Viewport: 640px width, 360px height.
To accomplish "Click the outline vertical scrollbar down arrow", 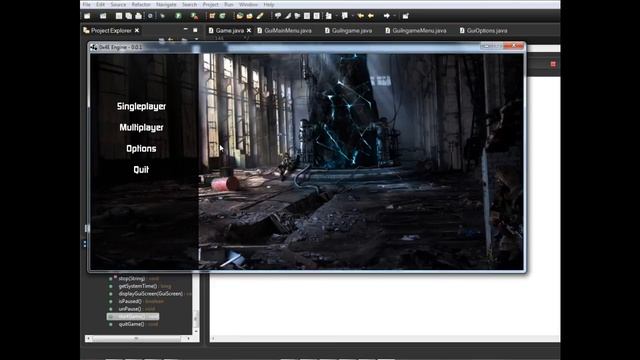I will click(196, 331).
